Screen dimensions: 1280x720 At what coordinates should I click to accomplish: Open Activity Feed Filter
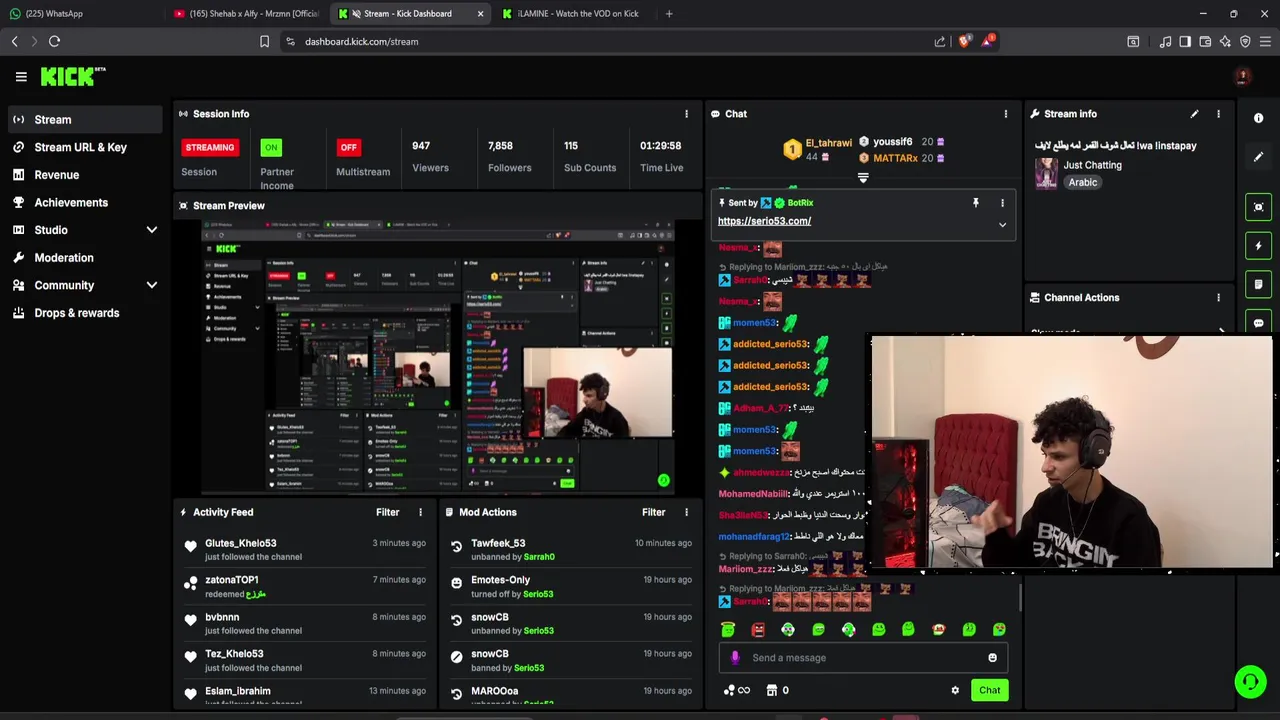387,512
